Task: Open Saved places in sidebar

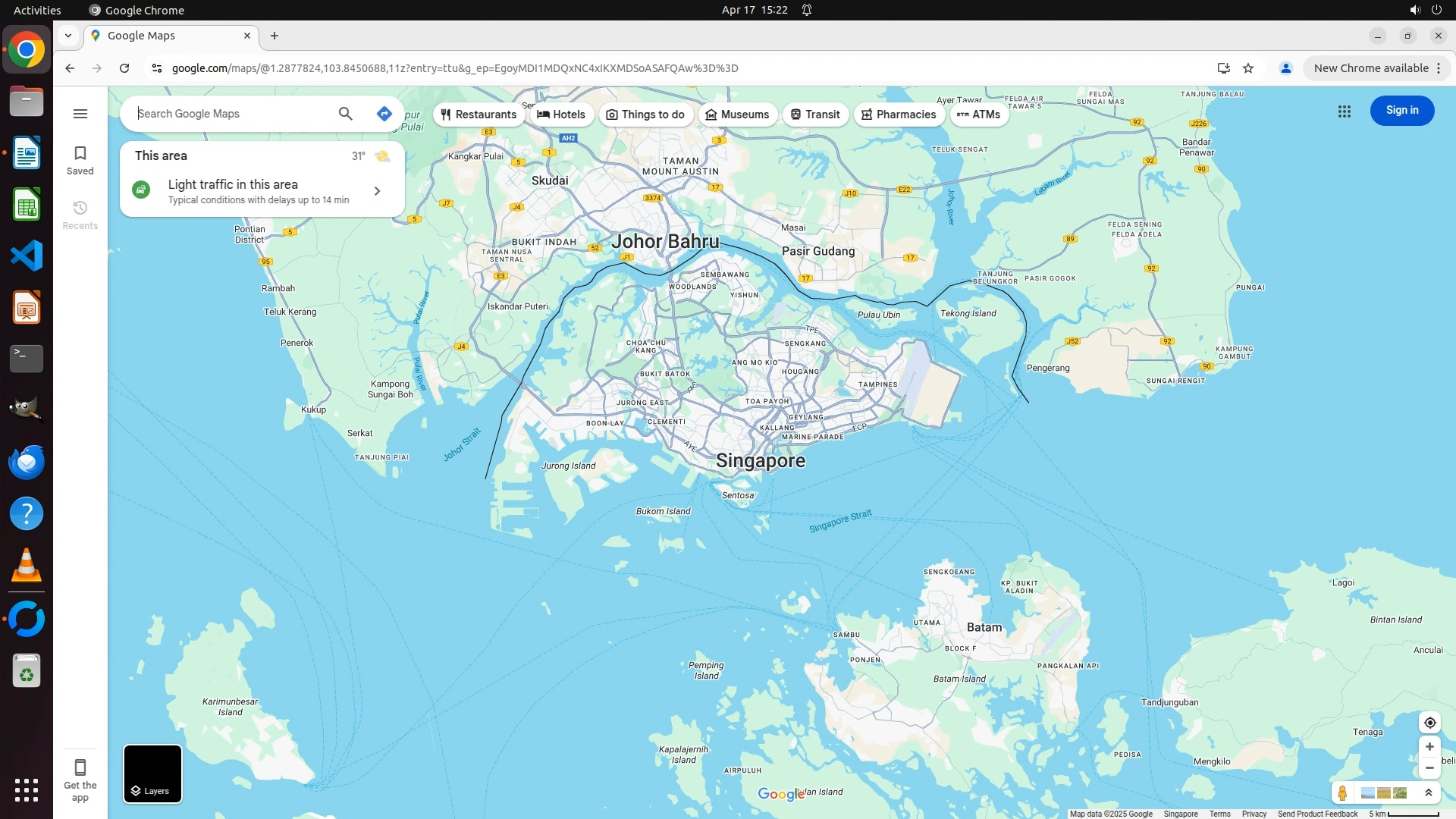Action: click(x=80, y=160)
